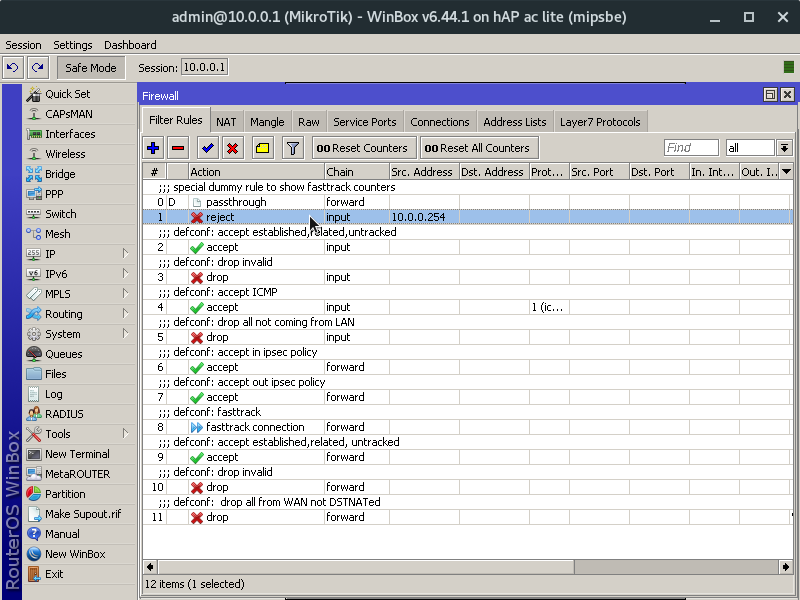This screenshot has height=600, width=800.
Task: Add a new firewall rule with plus icon
Action: [153, 148]
